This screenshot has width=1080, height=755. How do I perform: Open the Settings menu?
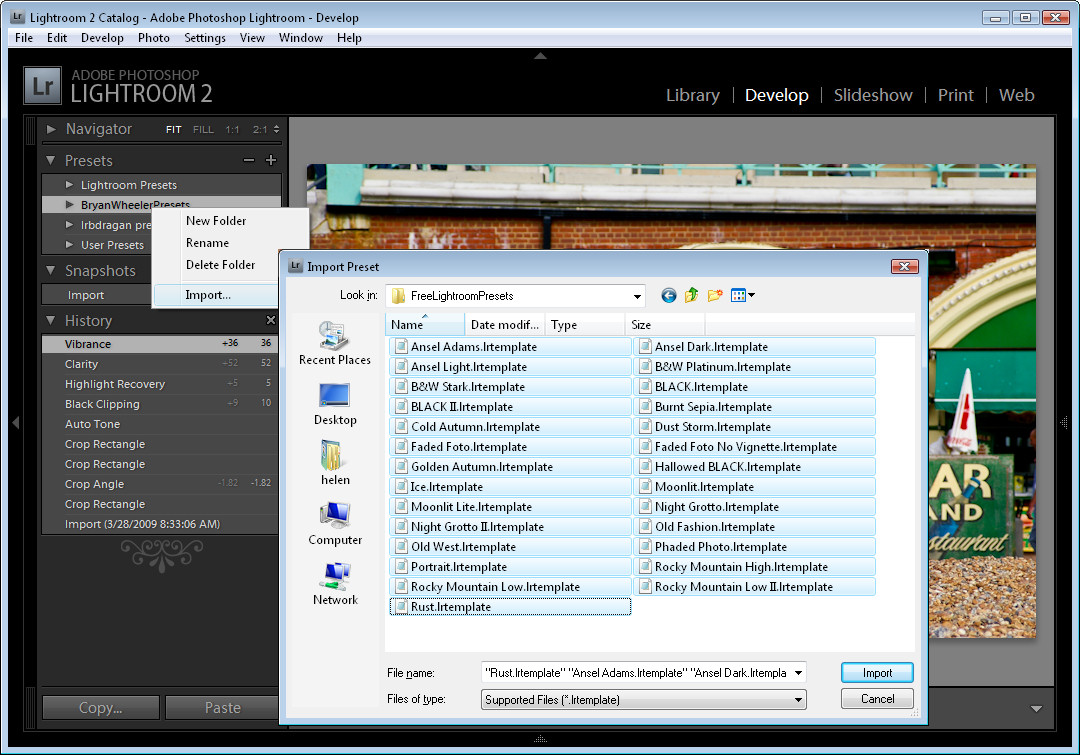205,38
